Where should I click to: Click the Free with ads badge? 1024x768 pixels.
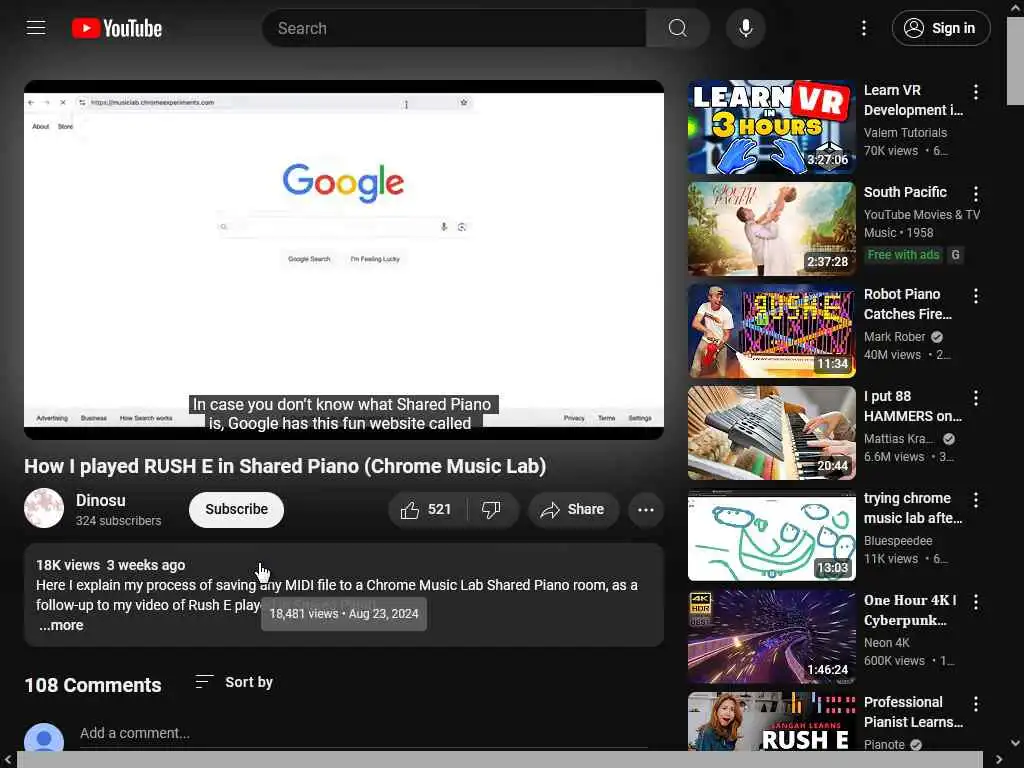tap(903, 255)
